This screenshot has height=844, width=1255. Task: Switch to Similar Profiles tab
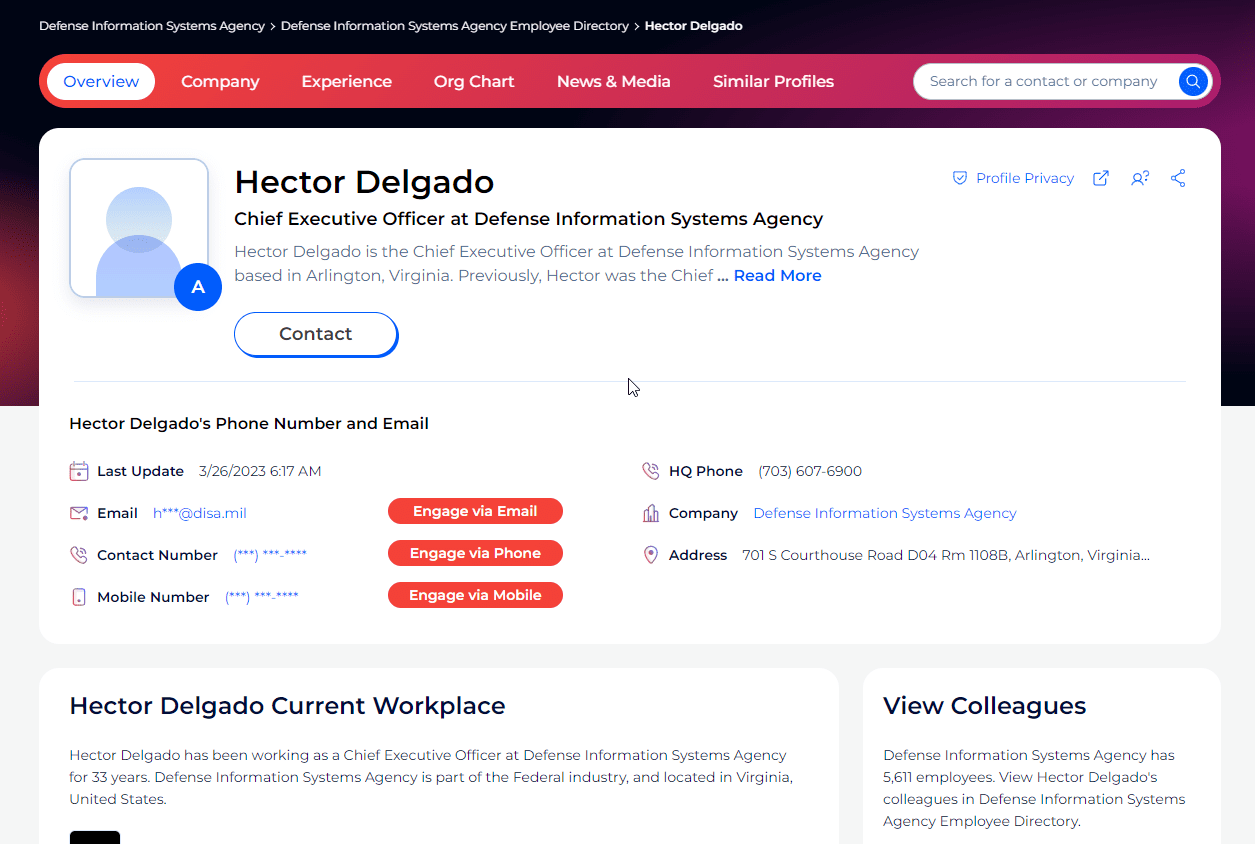(773, 82)
